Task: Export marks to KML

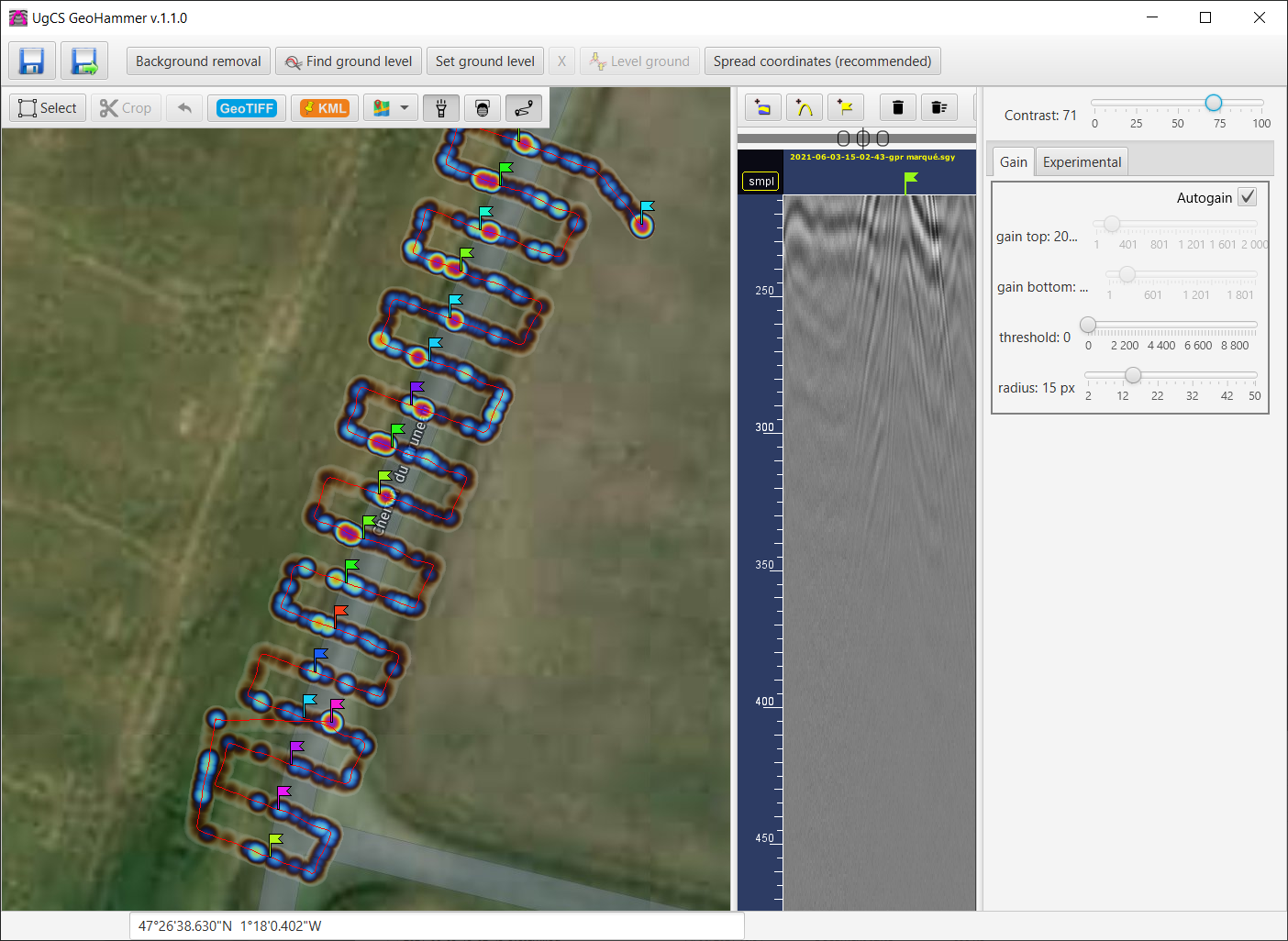Action: point(325,108)
